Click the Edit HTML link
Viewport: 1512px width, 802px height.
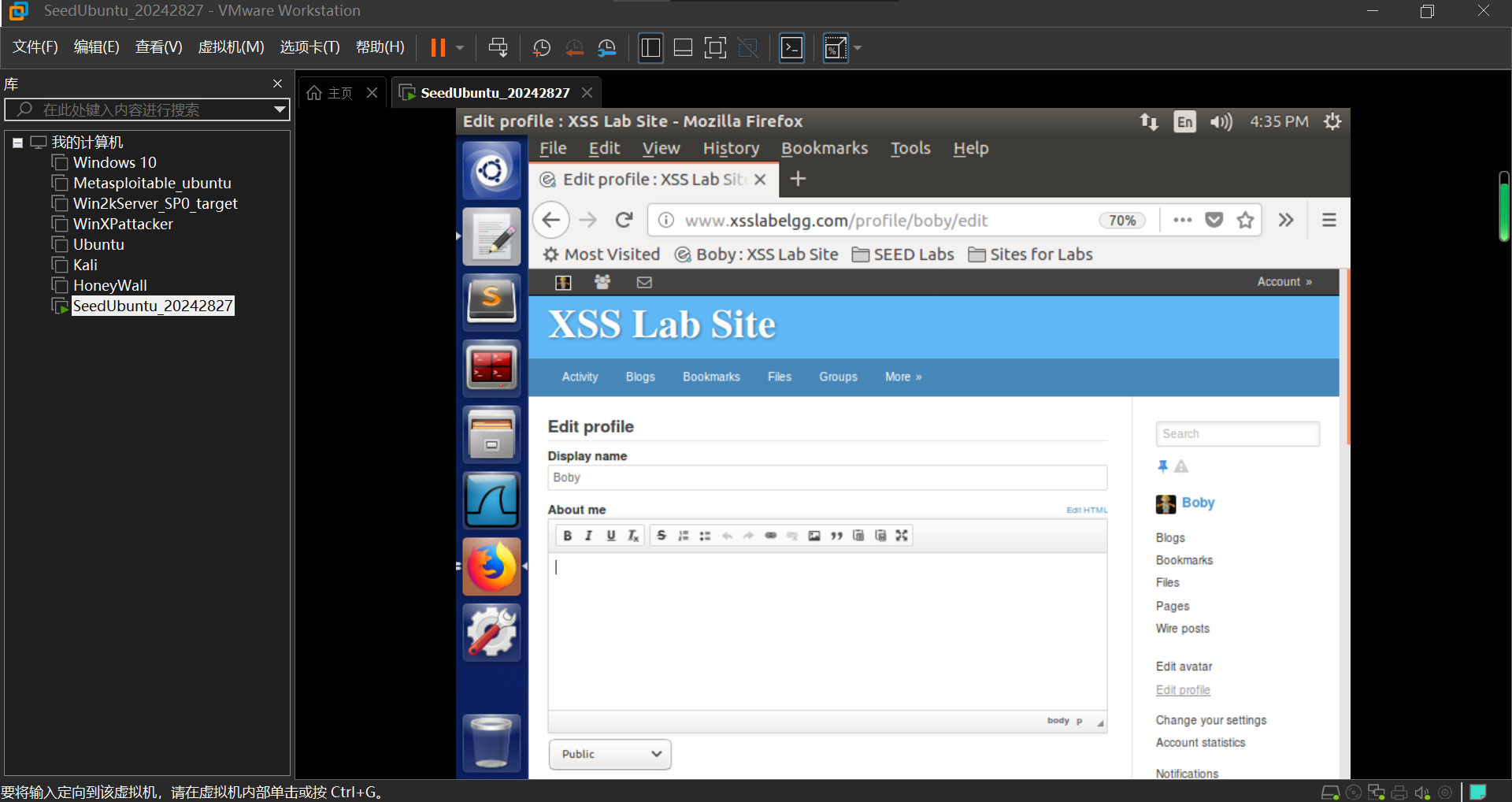point(1087,511)
